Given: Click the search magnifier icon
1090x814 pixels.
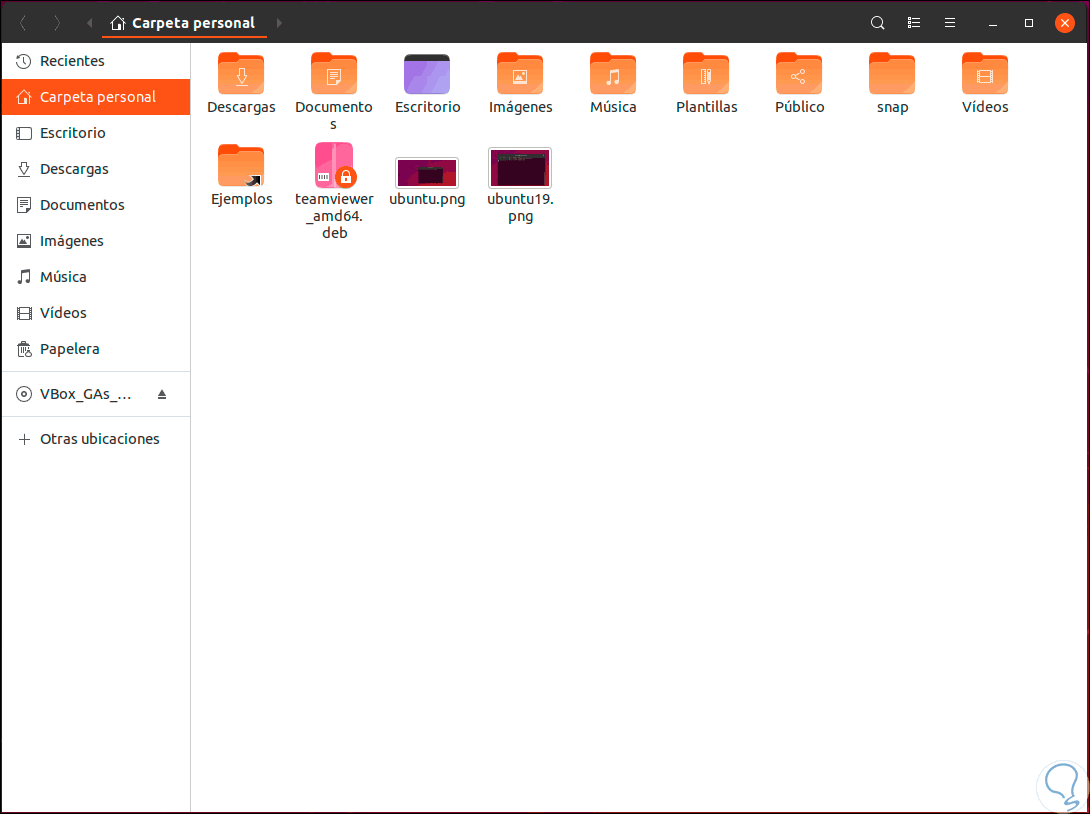Looking at the screenshot, I should tap(878, 23).
